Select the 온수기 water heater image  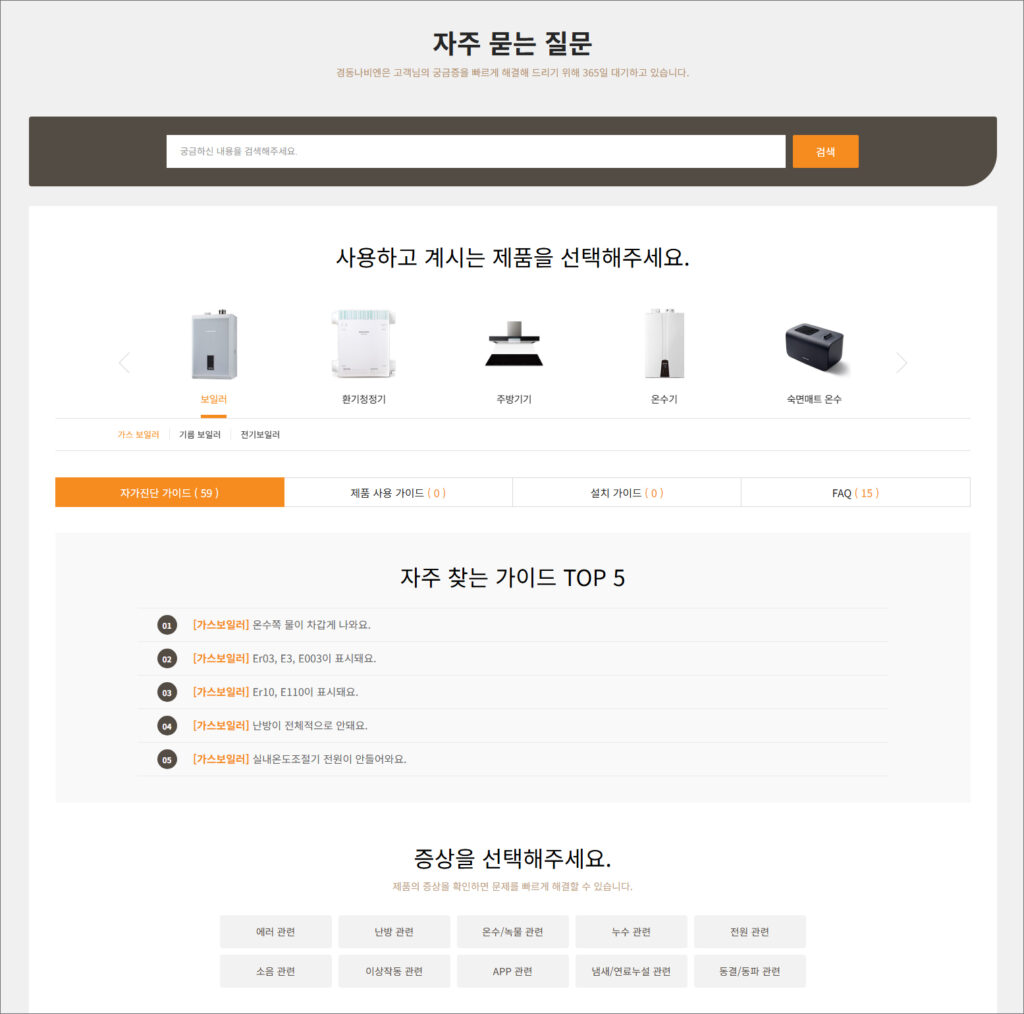point(664,344)
